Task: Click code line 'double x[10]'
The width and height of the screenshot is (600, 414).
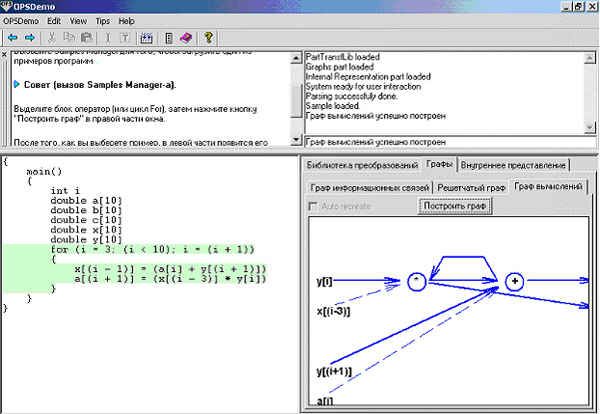Action: coord(86,230)
